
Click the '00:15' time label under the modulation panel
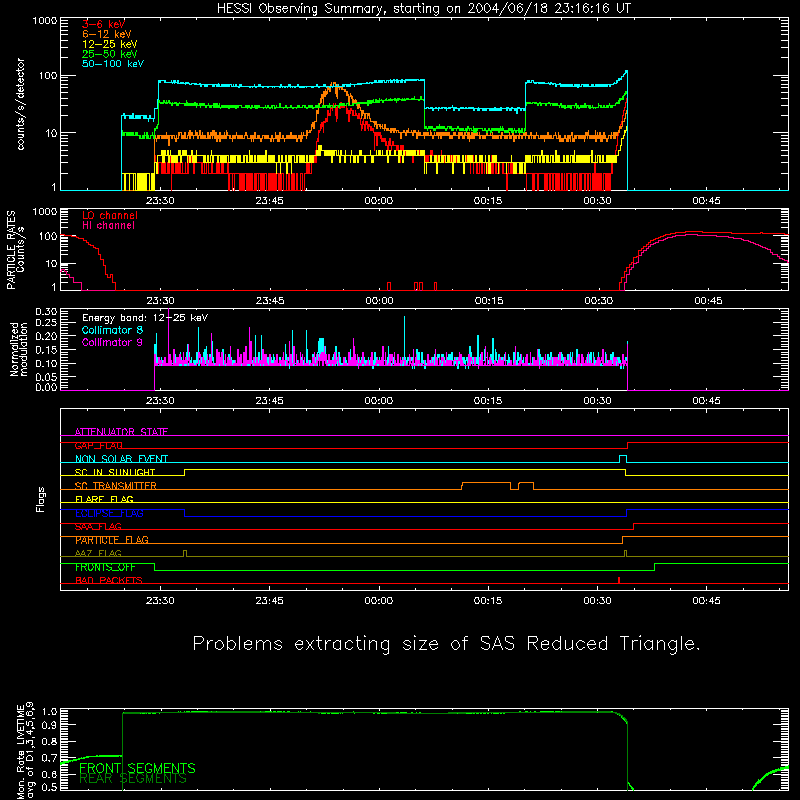(x=488, y=401)
